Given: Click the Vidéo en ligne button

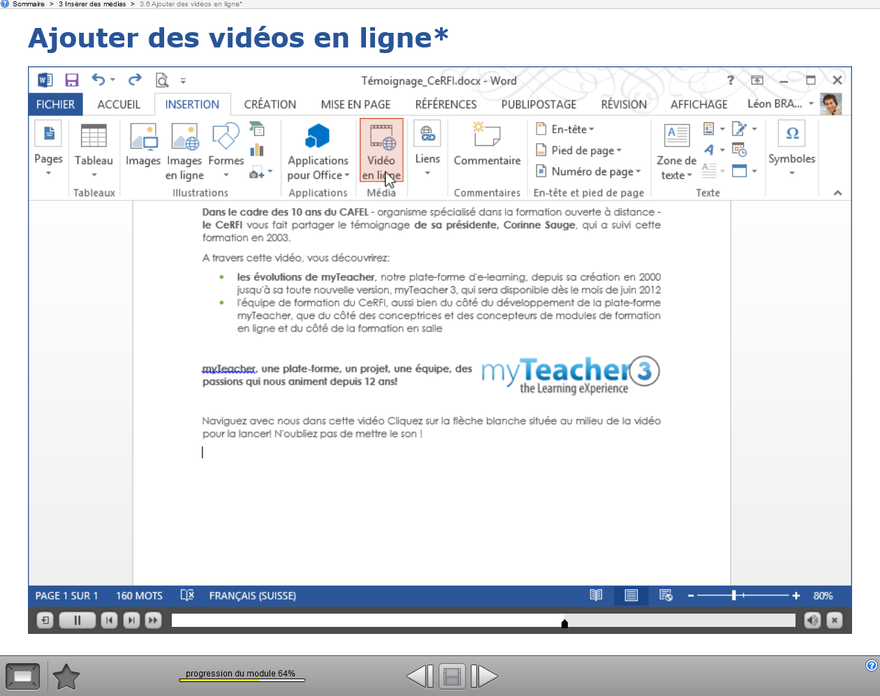Looking at the screenshot, I should click(381, 150).
